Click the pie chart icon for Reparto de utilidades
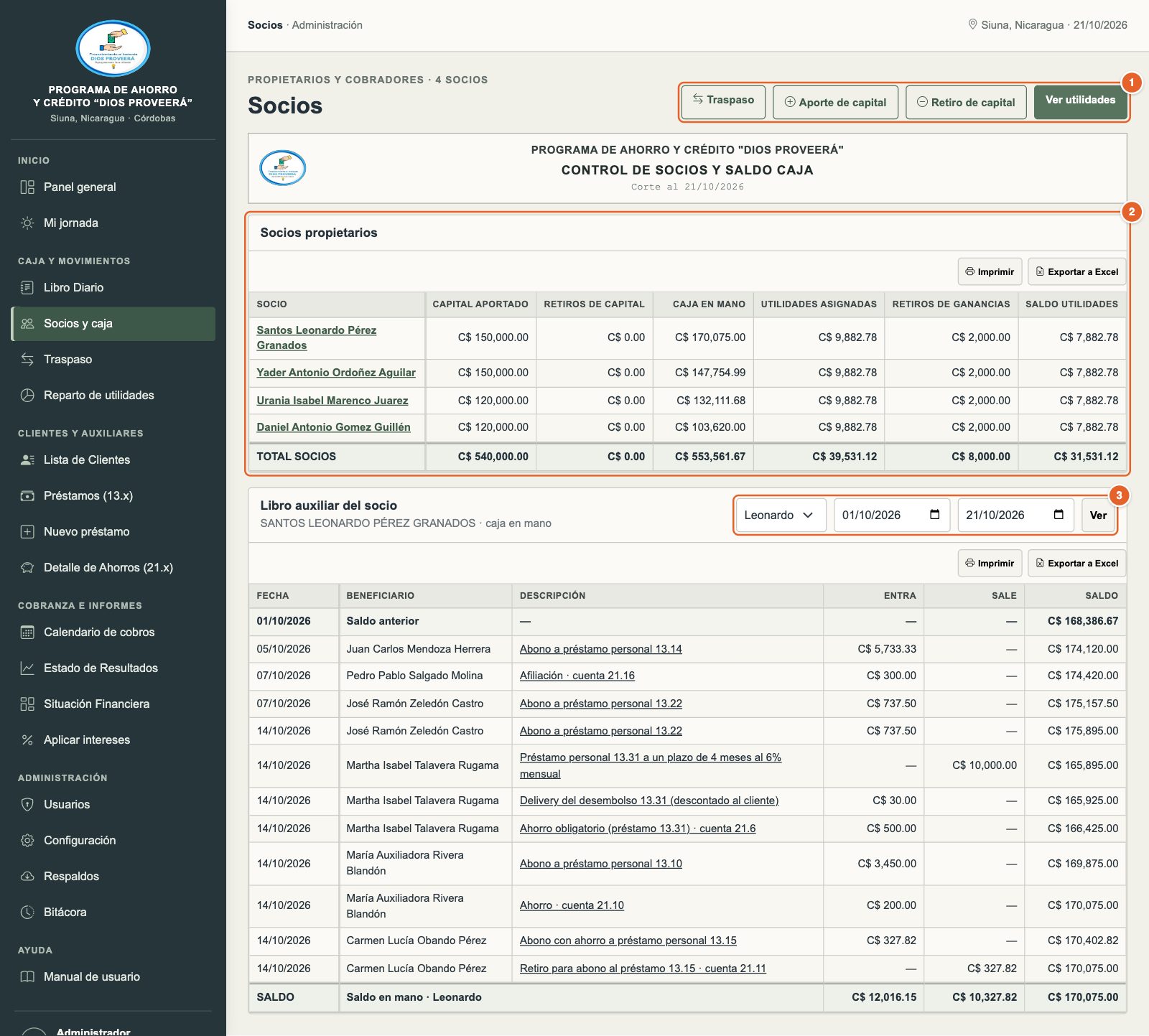Viewport: 1149px width, 1036px height. pyautogui.click(x=27, y=396)
